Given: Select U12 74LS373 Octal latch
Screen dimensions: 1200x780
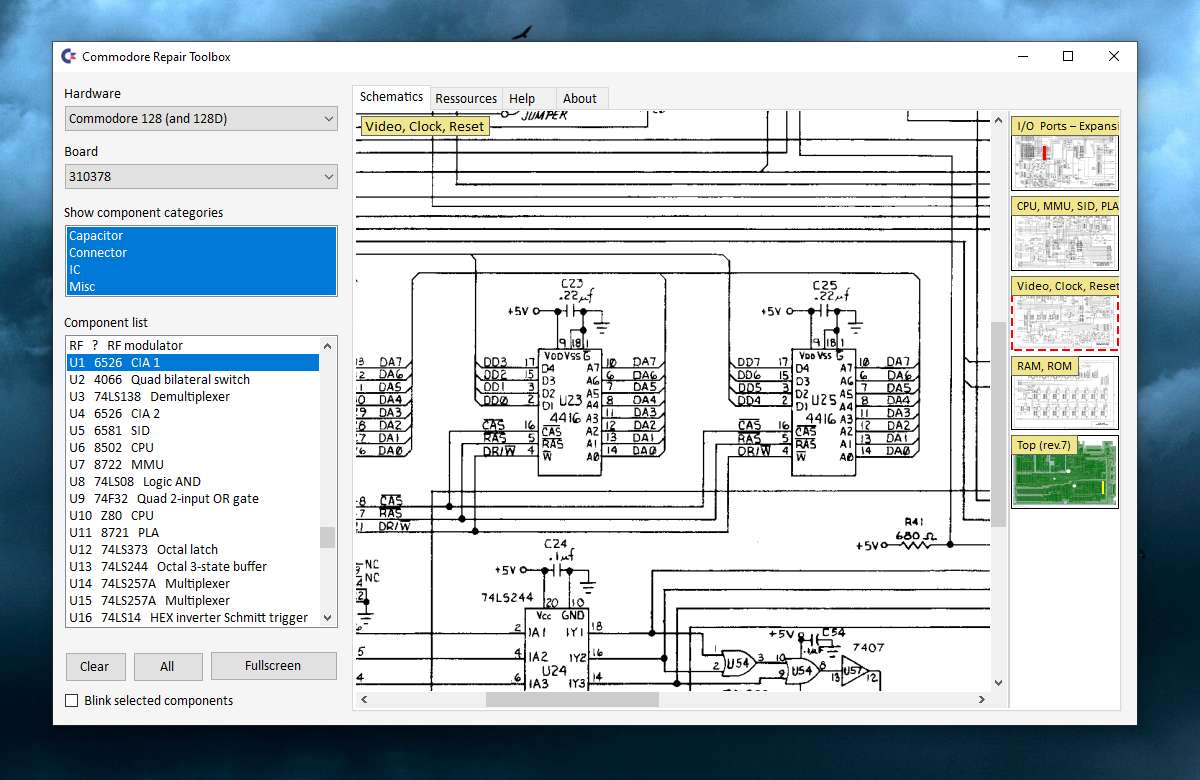Looking at the screenshot, I should (193, 550).
